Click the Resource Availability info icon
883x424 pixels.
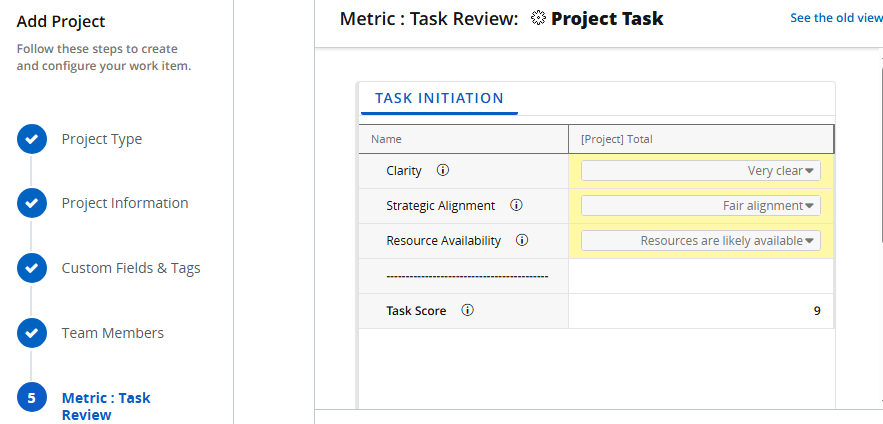[x=522, y=241]
